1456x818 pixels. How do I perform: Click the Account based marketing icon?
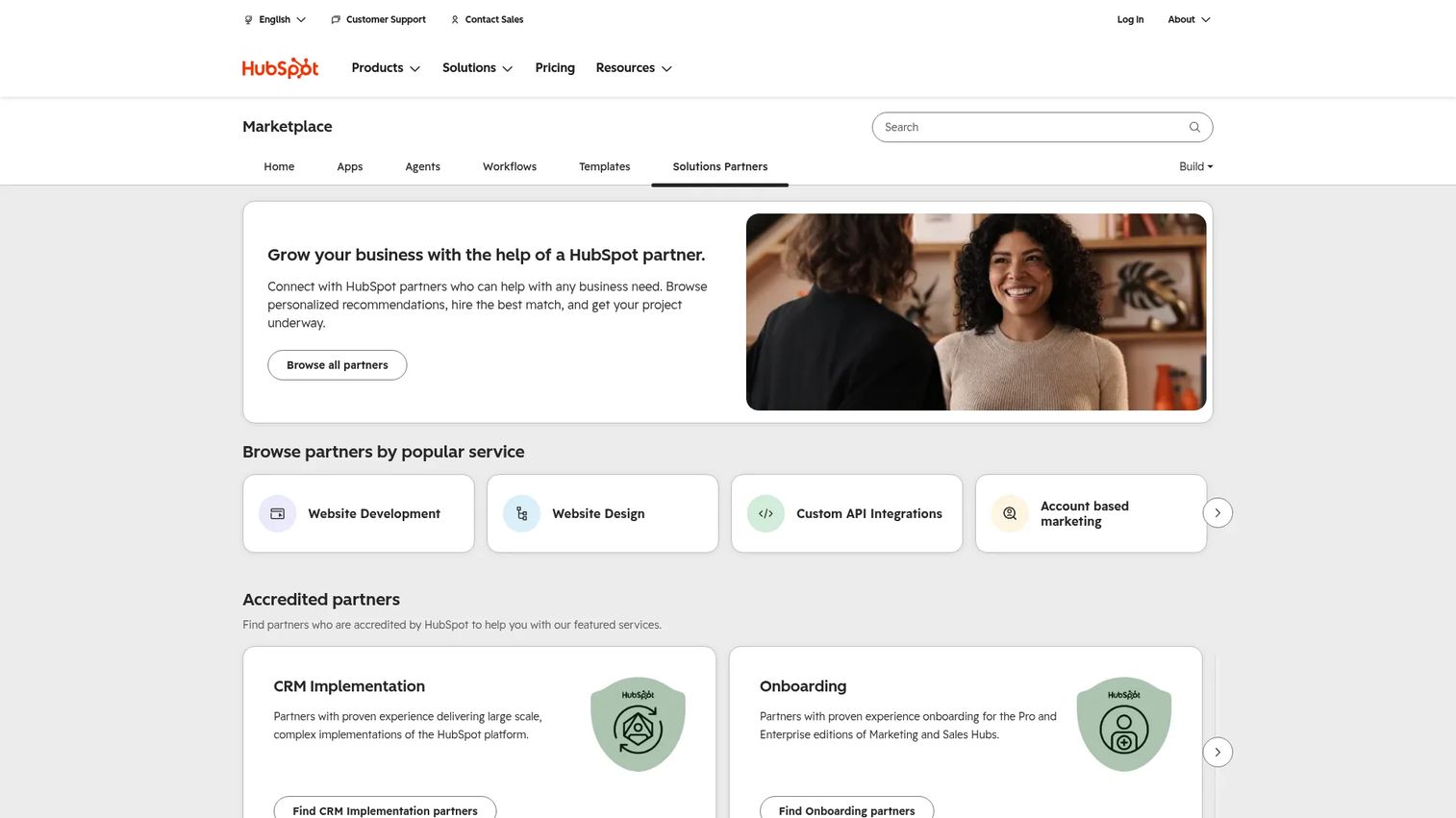click(1010, 513)
